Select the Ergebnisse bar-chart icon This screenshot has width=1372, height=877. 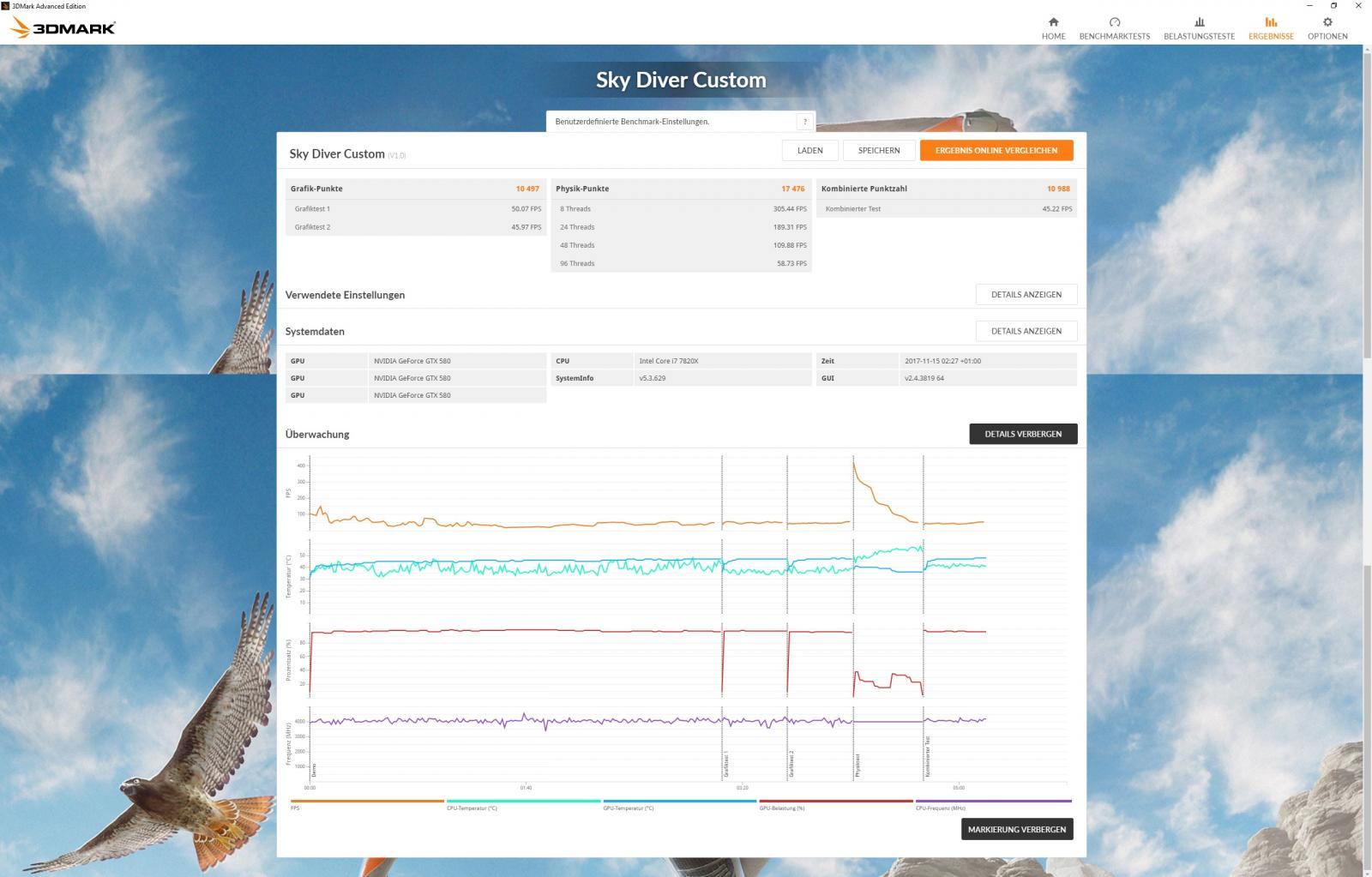coord(1271,21)
